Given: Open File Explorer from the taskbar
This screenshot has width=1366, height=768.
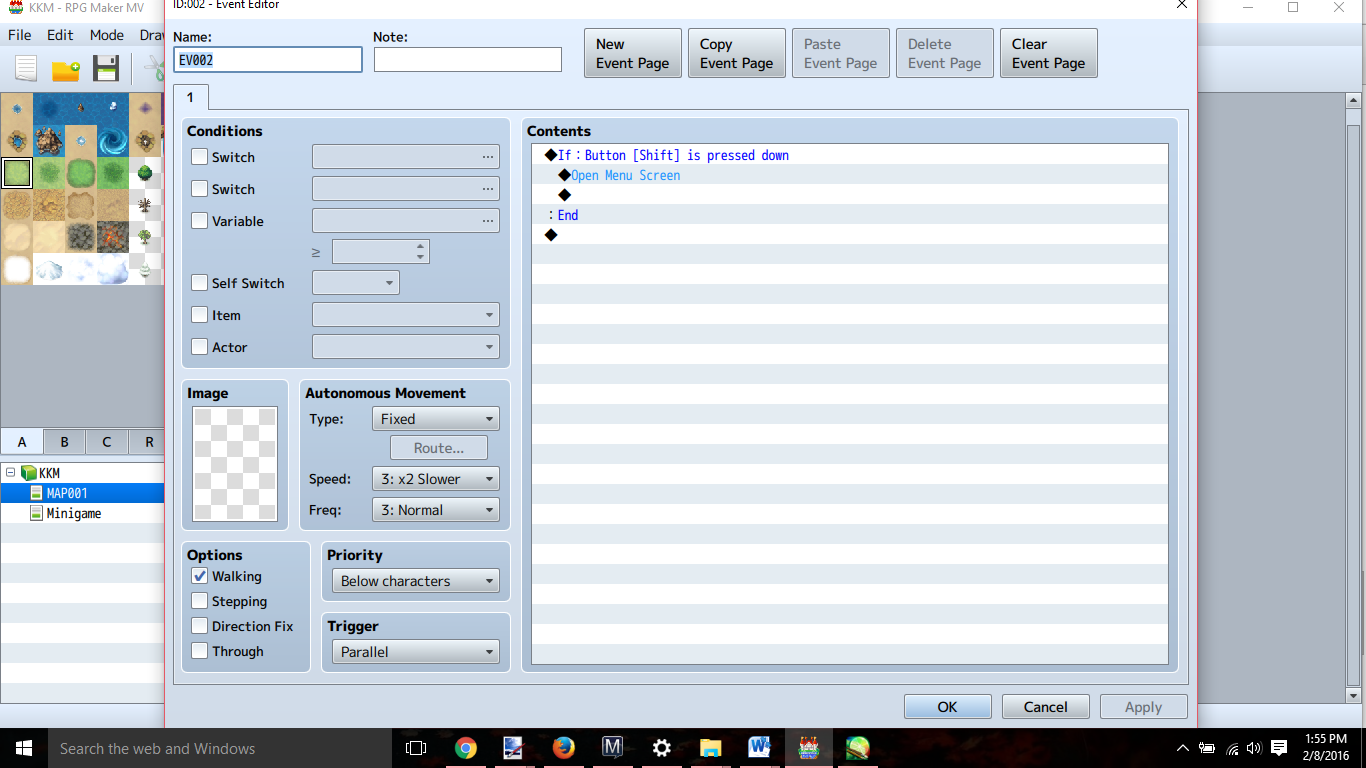Looking at the screenshot, I should click(x=710, y=748).
